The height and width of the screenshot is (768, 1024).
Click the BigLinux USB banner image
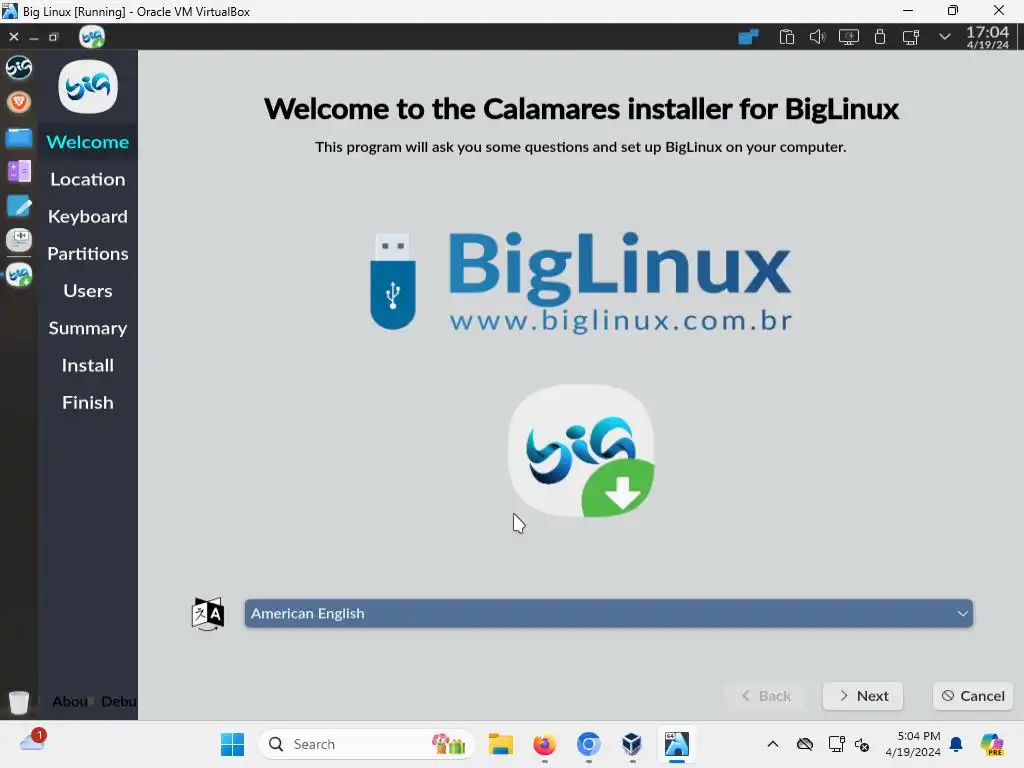[581, 281]
